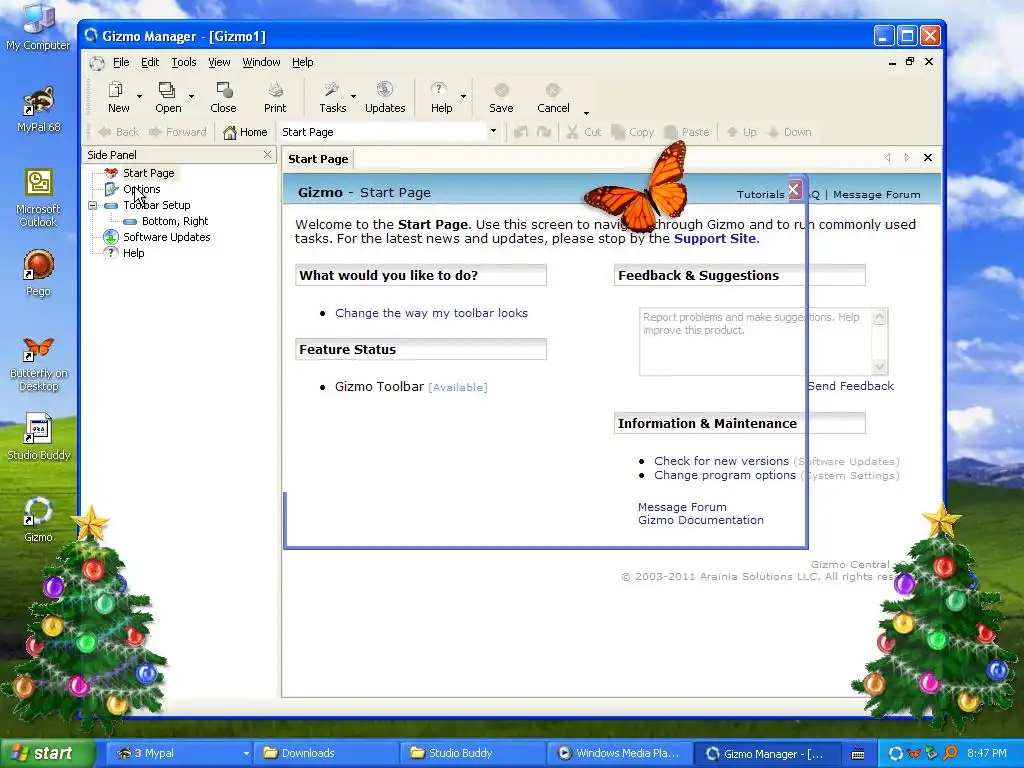Open the Window menu

[261, 62]
